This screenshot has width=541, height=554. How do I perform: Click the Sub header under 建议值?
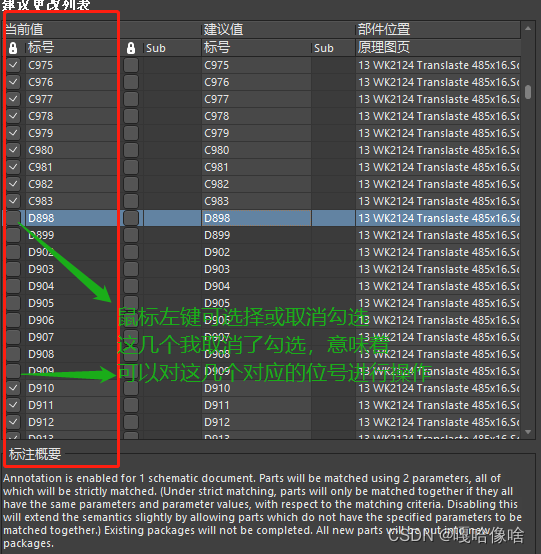point(333,48)
